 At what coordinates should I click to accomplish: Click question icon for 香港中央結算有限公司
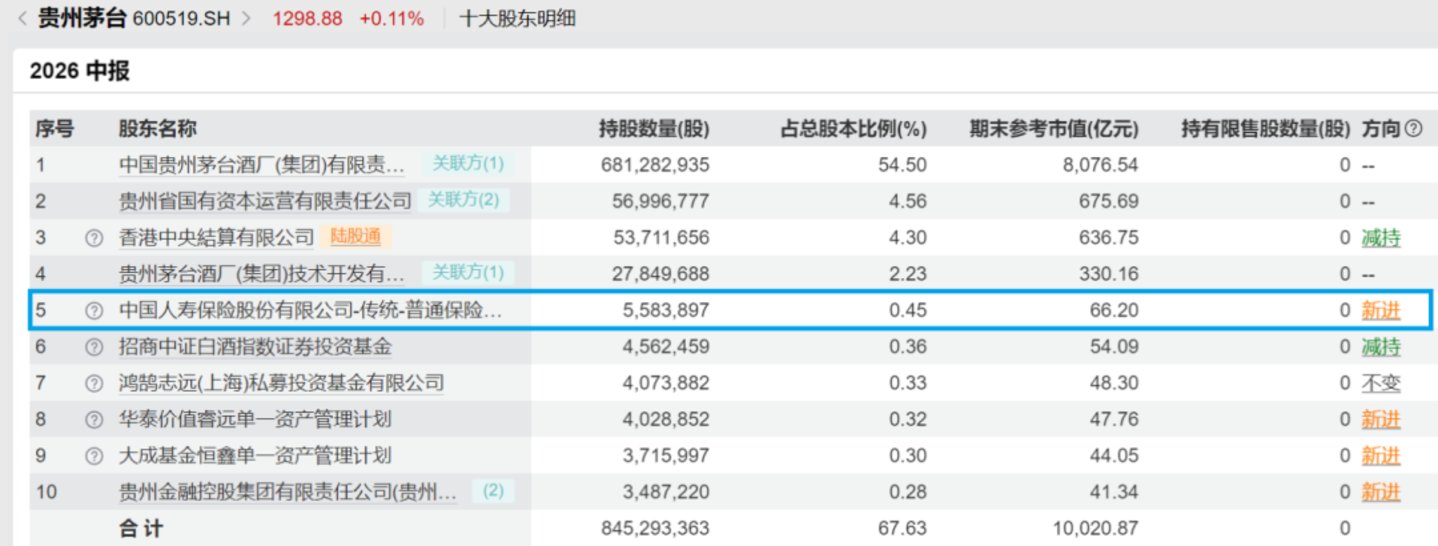coord(94,238)
